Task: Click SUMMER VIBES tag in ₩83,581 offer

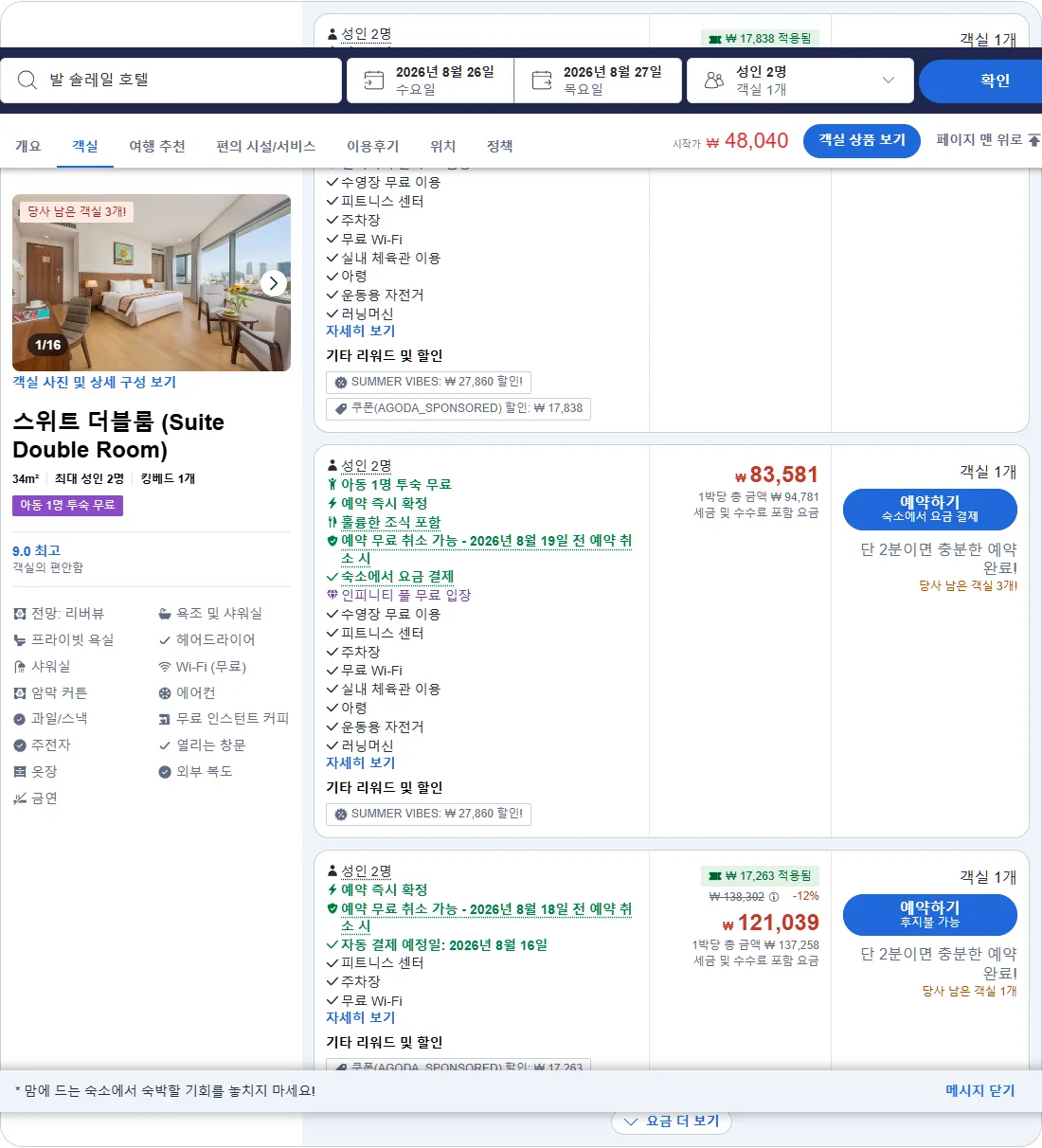Action: click(428, 814)
